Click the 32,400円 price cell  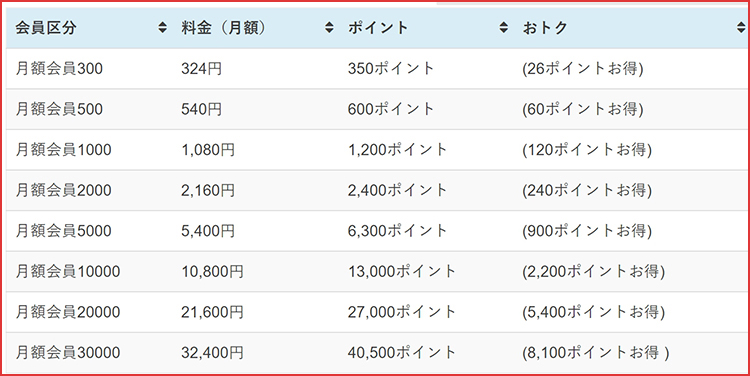coord(212,353)
